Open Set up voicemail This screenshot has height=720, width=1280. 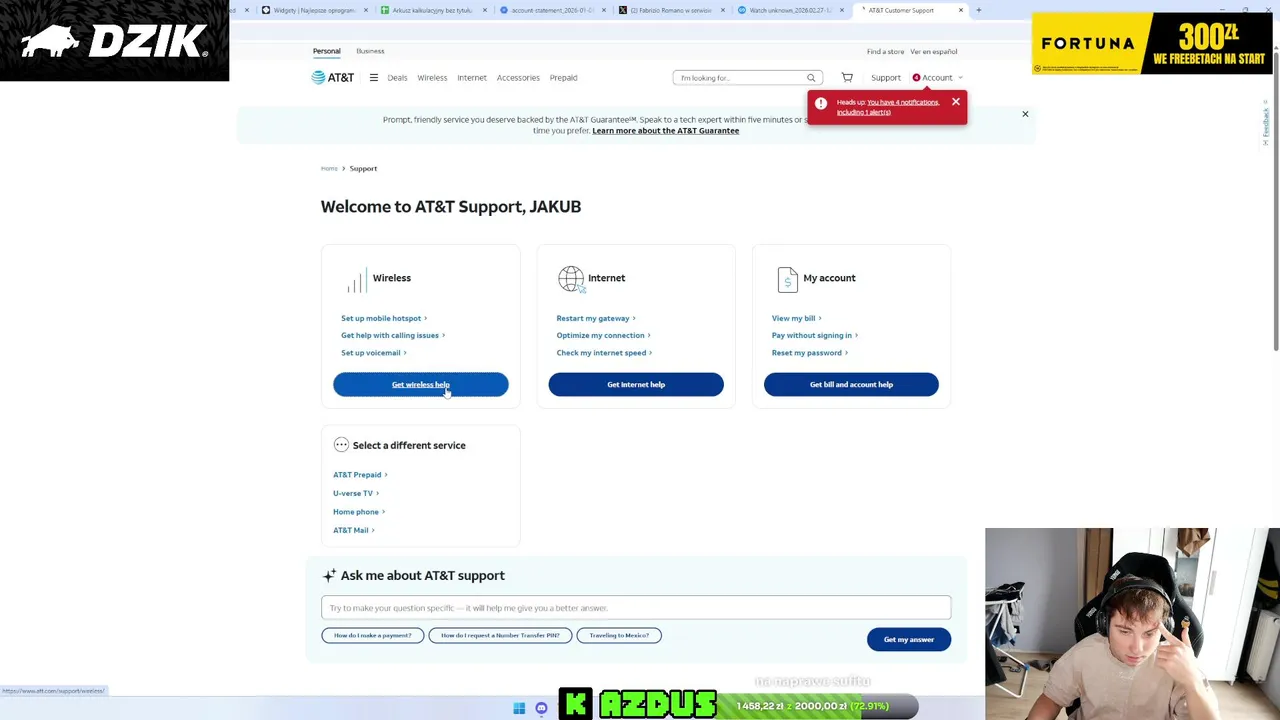(x=374, y=353)
